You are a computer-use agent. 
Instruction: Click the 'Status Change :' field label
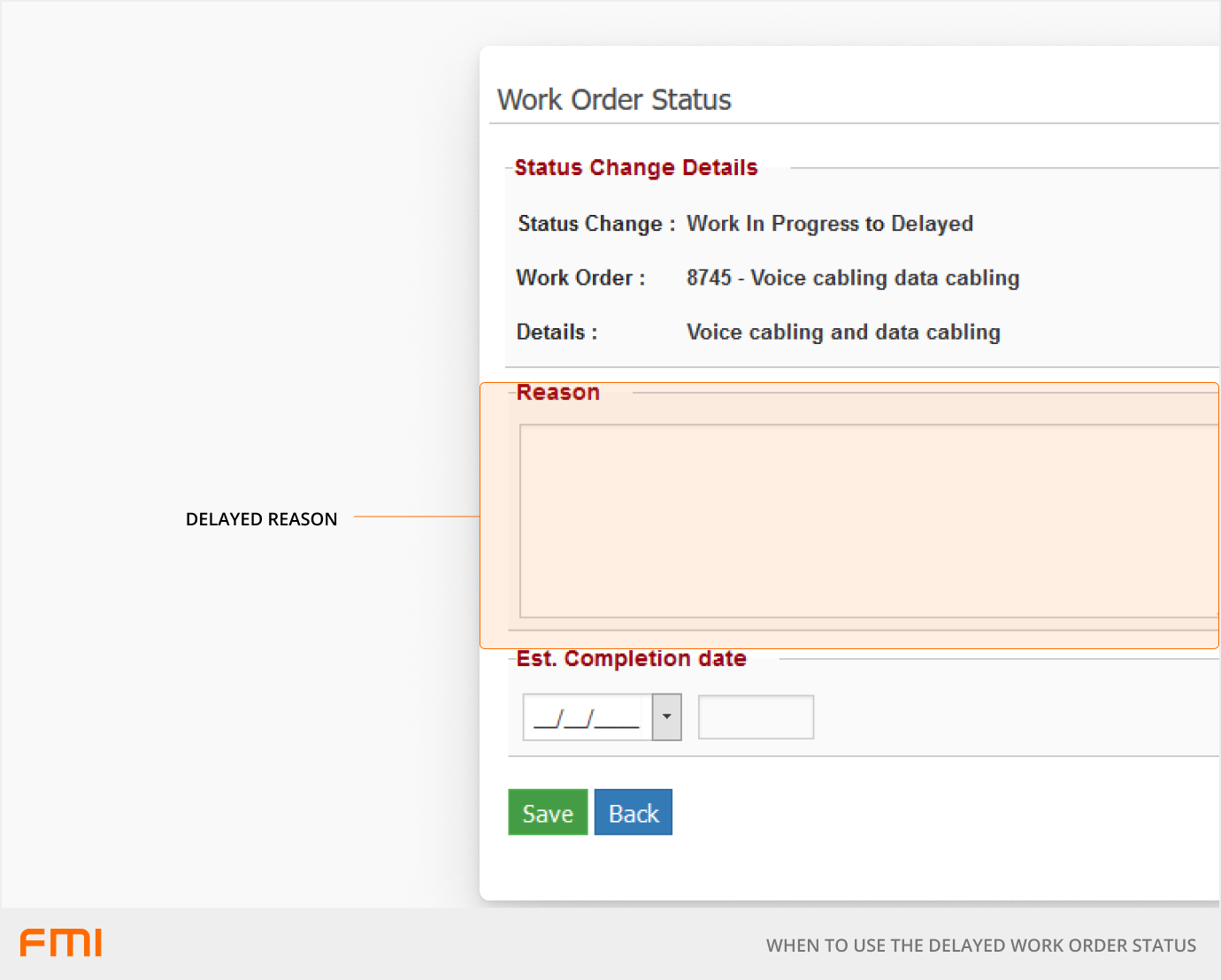595,224
